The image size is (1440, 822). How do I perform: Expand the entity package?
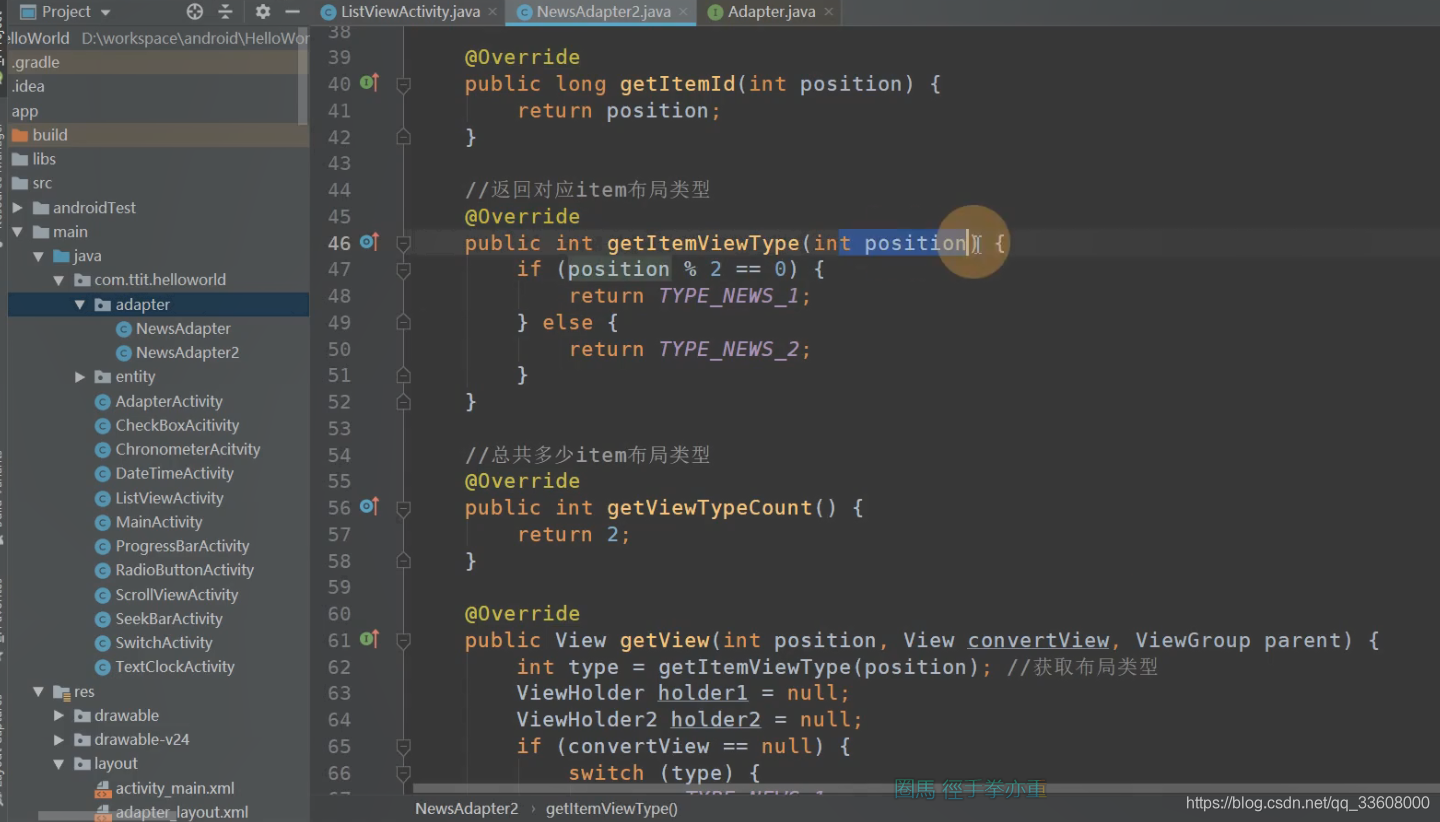[x=80, y=377]
